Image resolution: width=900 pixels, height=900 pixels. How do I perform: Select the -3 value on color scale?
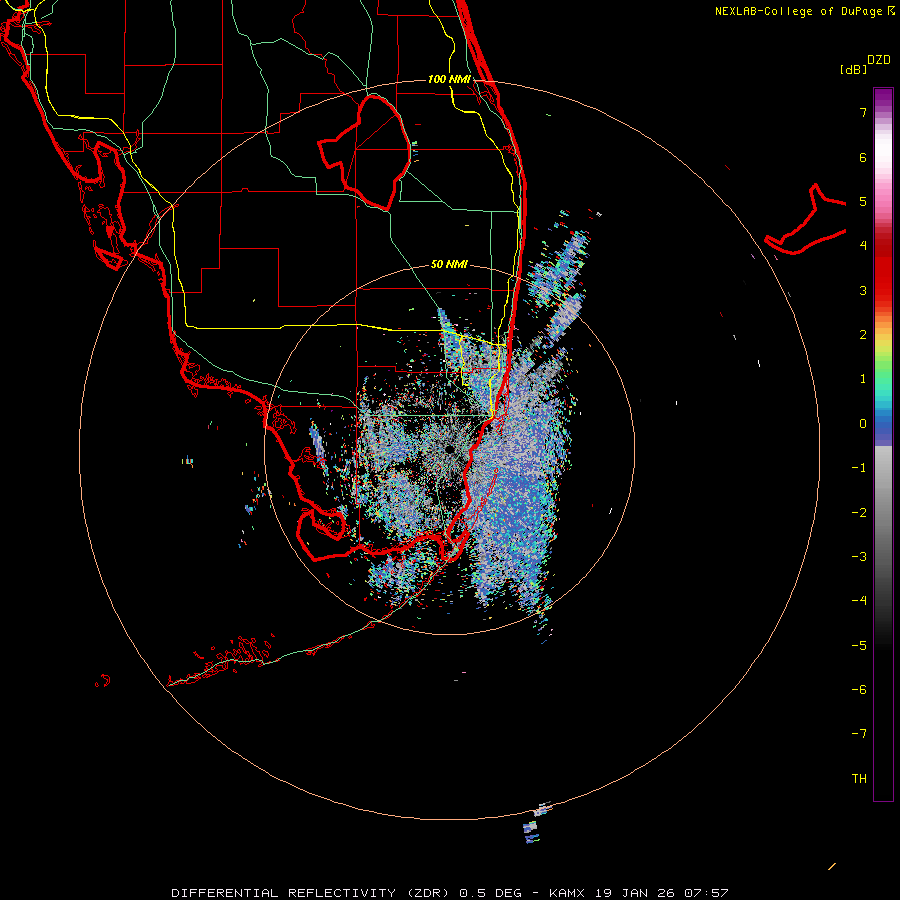pos(859,557)
